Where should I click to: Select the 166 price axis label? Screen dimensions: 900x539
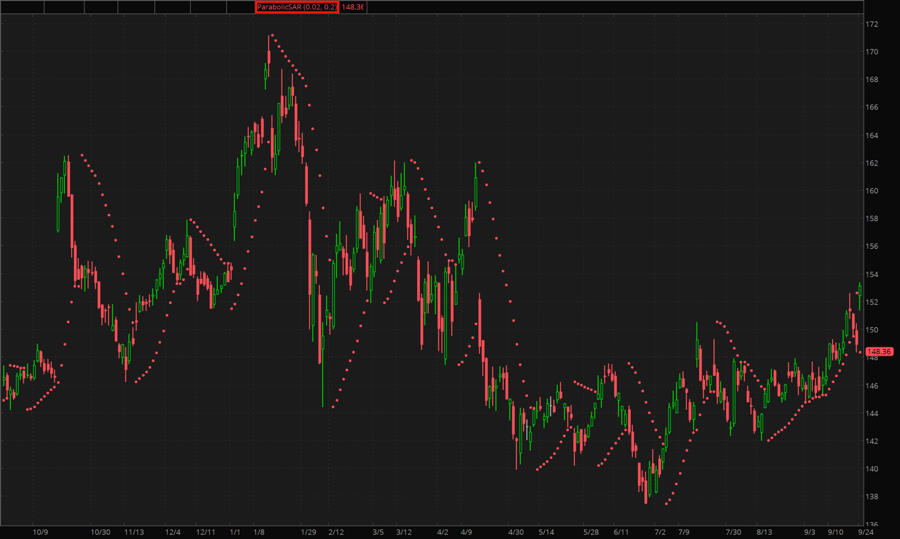click(872, 107)
